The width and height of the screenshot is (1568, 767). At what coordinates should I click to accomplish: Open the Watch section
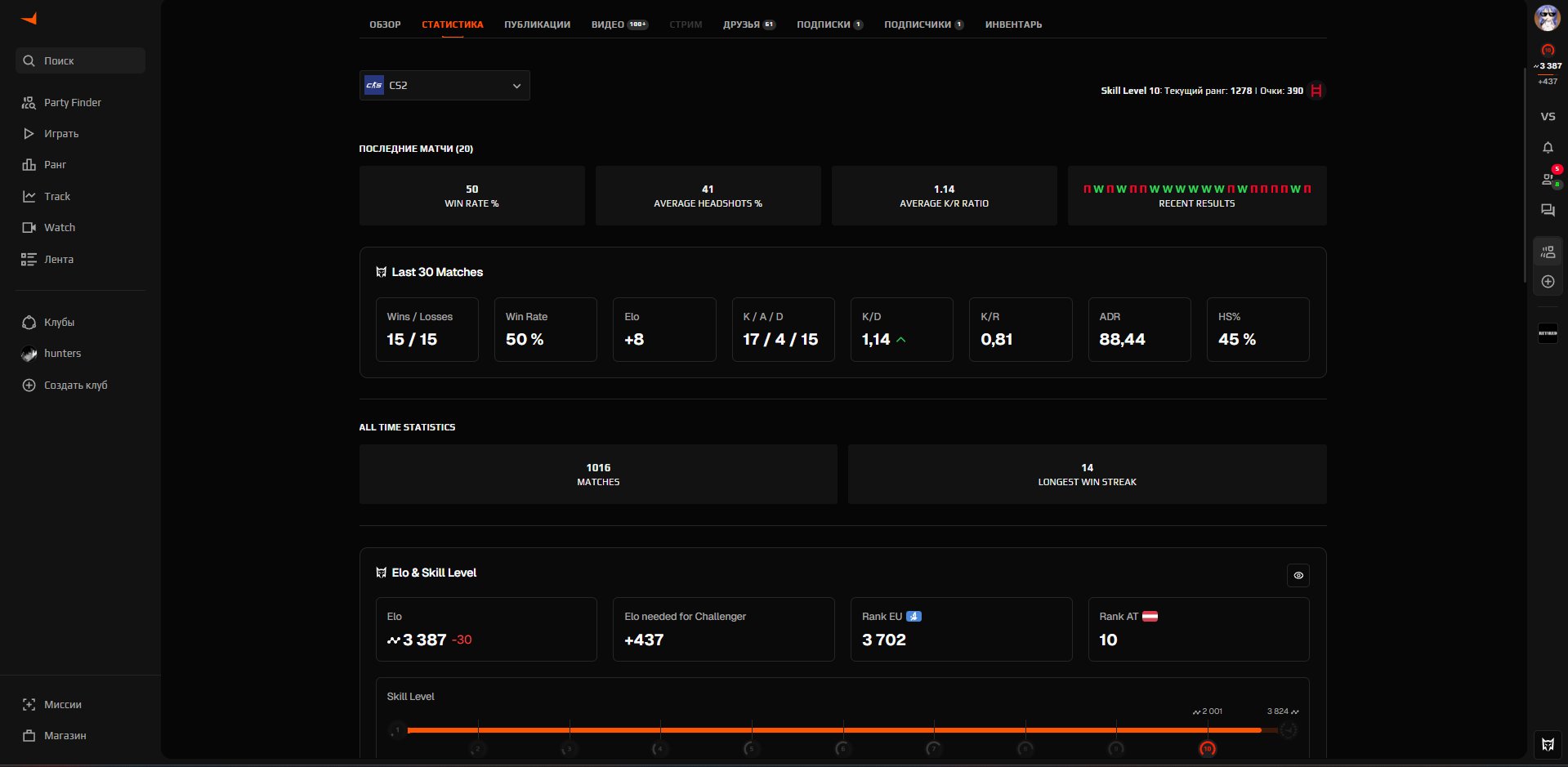click(x=60, y=227)
